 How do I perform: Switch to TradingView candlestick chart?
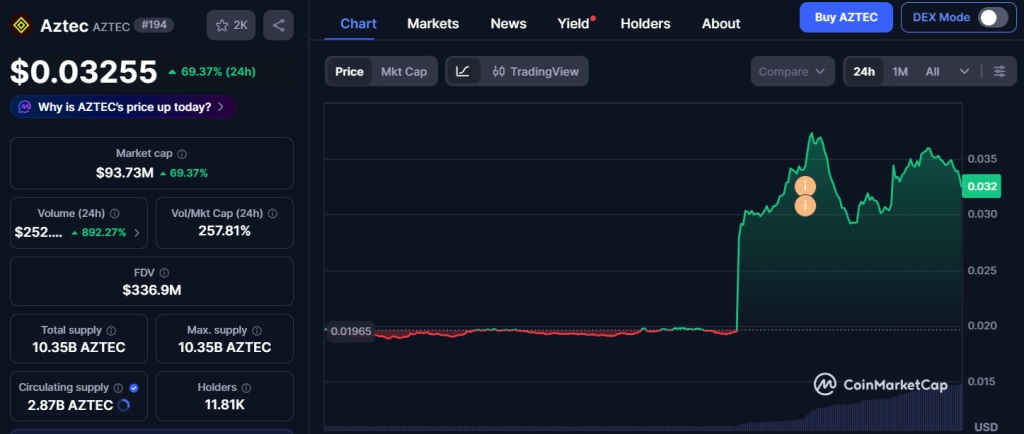click(x=535, y=71)
